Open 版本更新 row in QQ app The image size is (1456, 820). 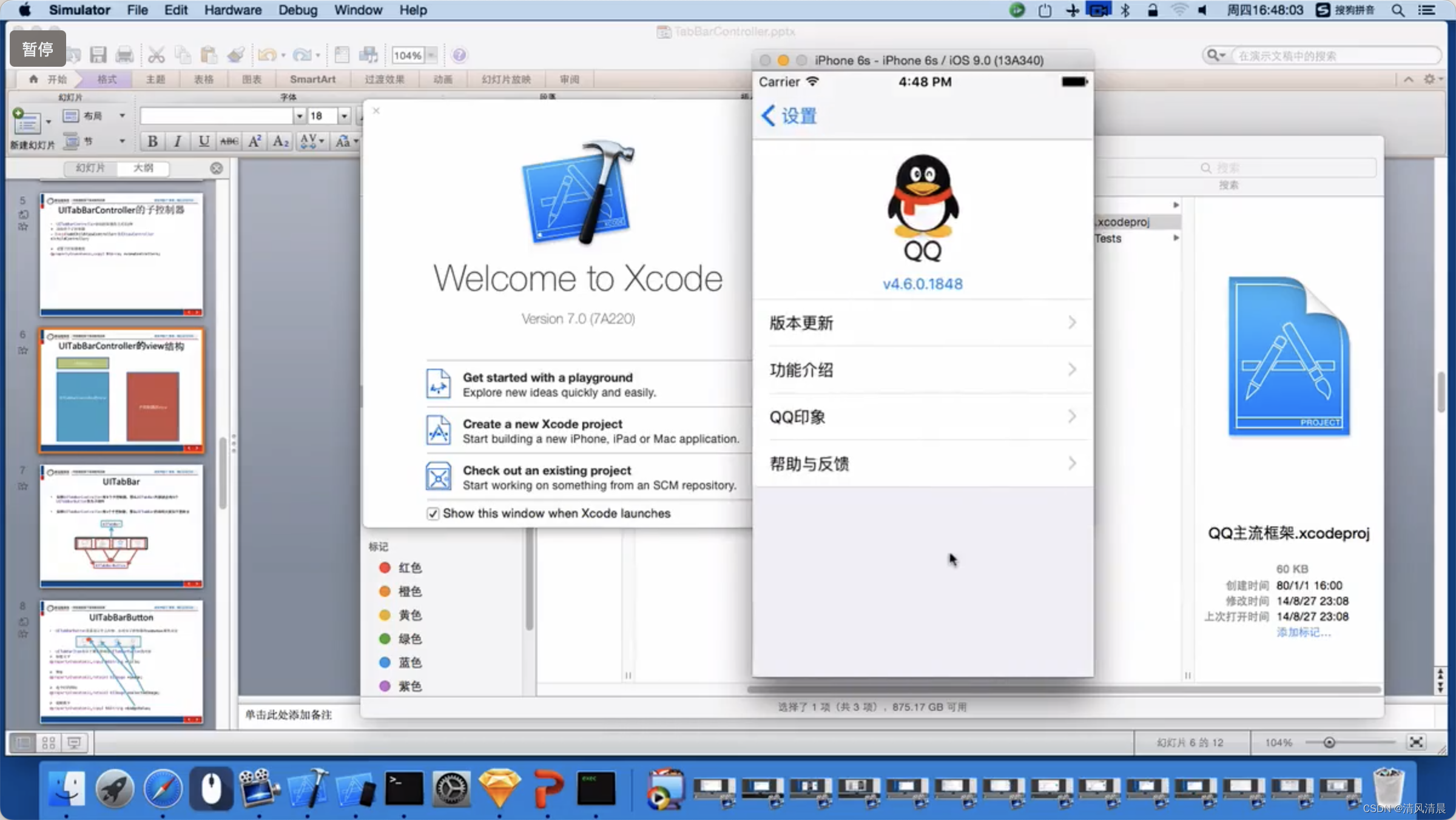coord(922,323)
